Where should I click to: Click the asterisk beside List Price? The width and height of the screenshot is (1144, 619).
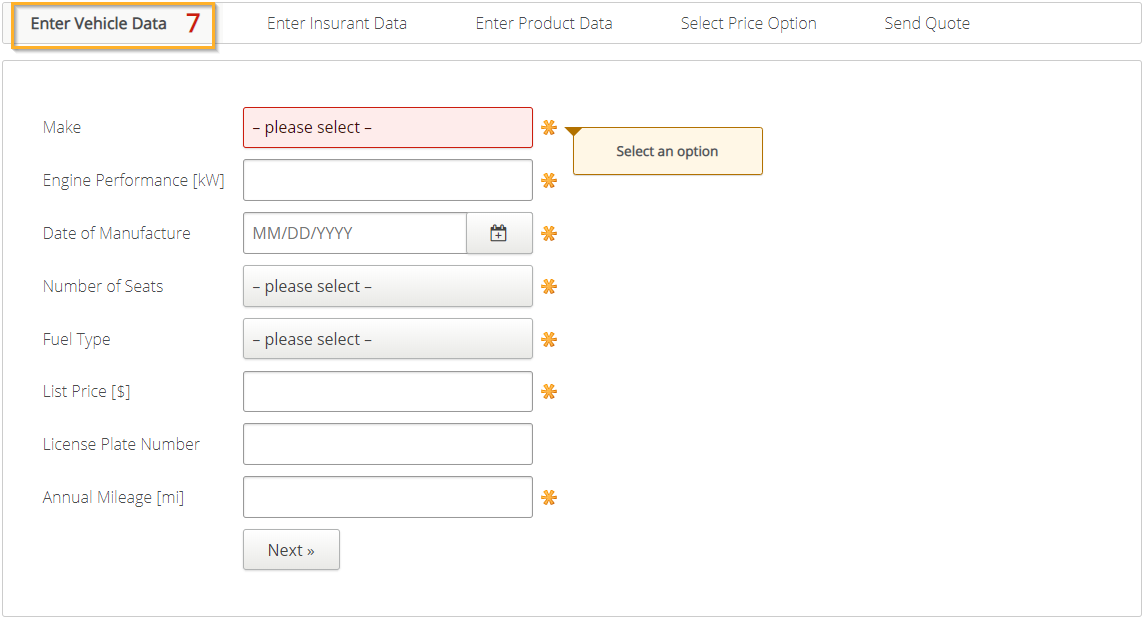click(x=549, y=392)
